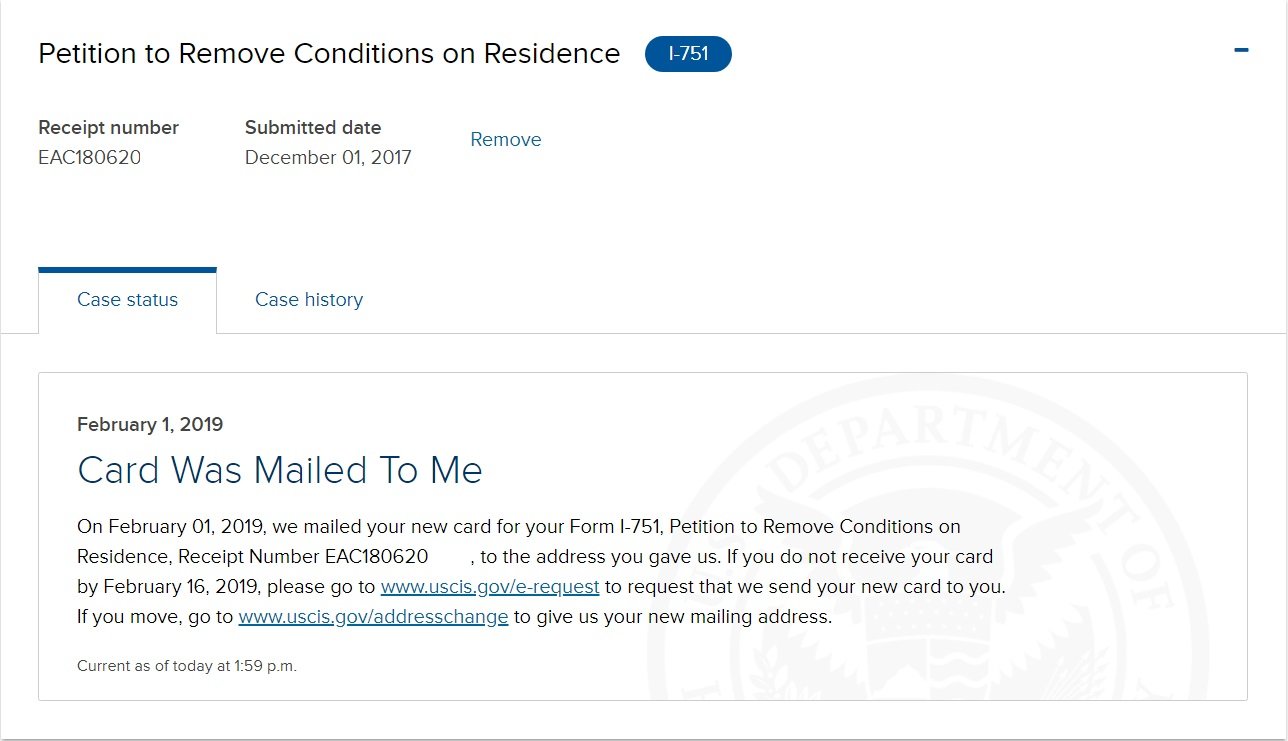
Task: Click the Current as of today timestamp
Action: (187, 666)
